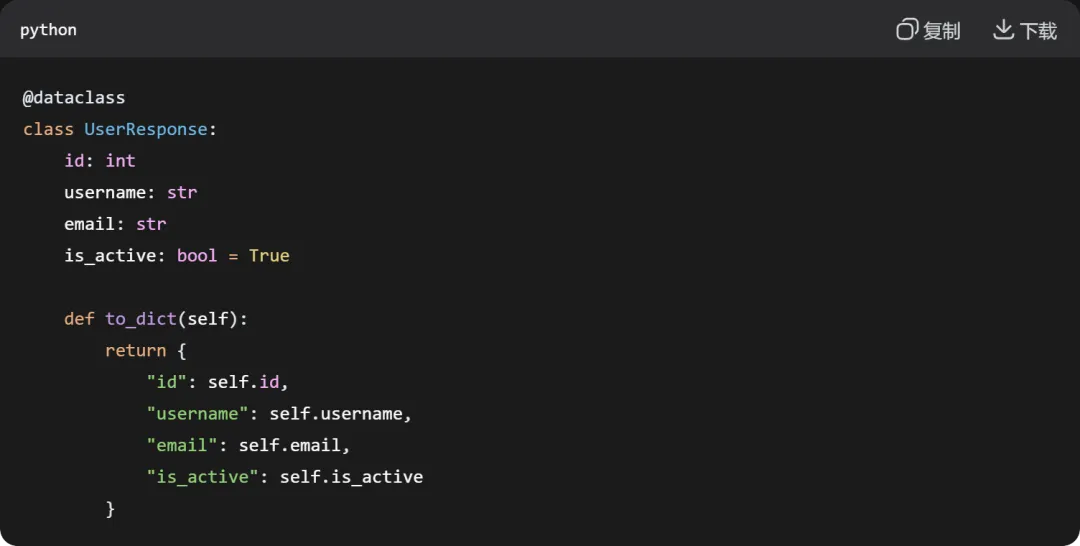The height and width of the screenshot is (546, 1080).
Task: Click the self.is_active value expression
Action: pos(351,477)
